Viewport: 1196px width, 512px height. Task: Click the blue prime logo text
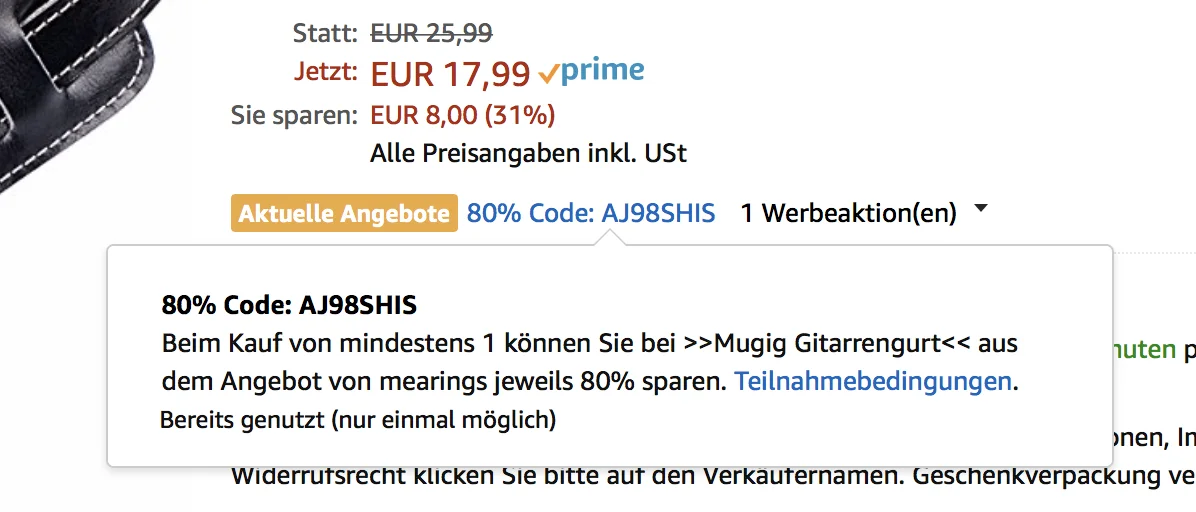[602, 71]
